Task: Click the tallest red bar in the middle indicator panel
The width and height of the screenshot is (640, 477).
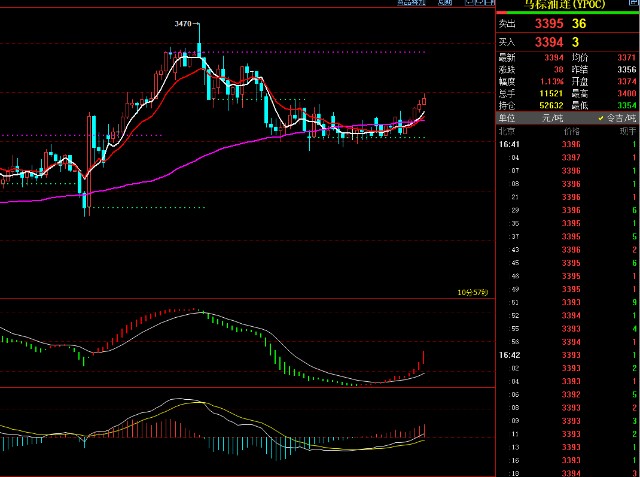Action: (424, 360)
